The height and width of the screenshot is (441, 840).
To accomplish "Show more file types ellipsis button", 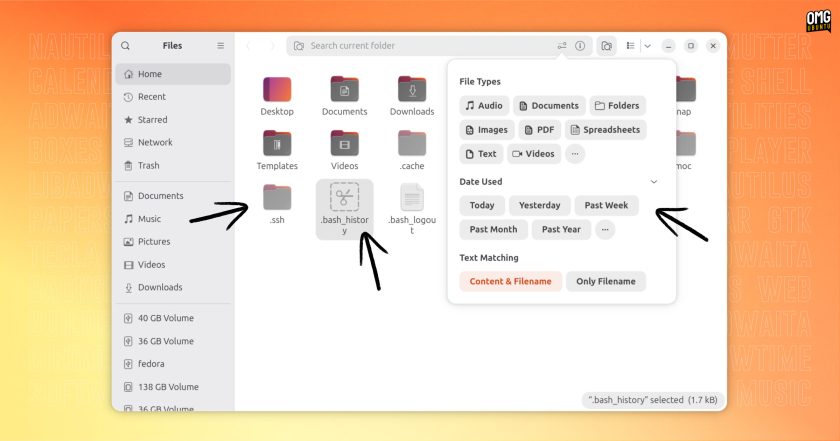I will (x=575, y=154).
